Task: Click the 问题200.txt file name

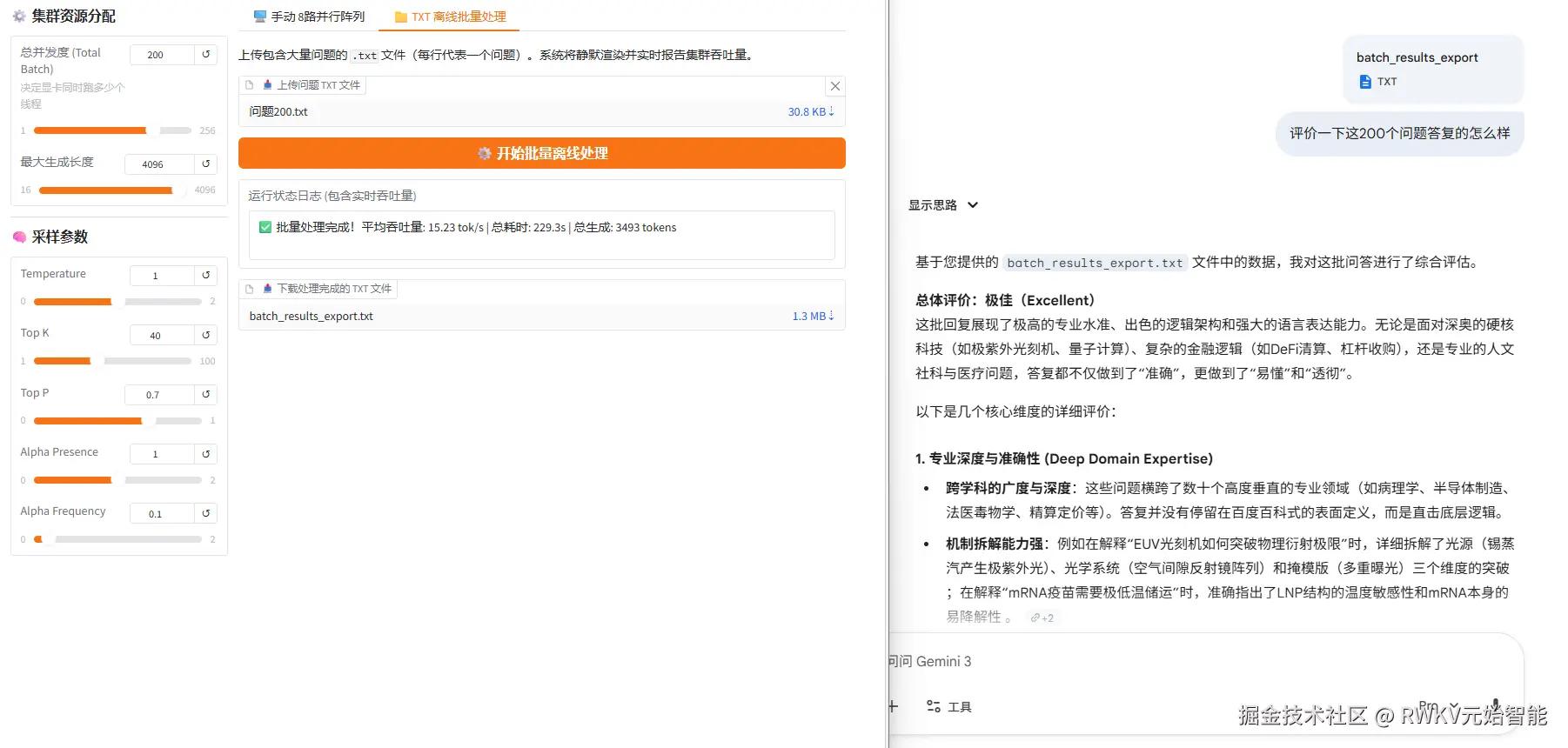Action: 278,111
